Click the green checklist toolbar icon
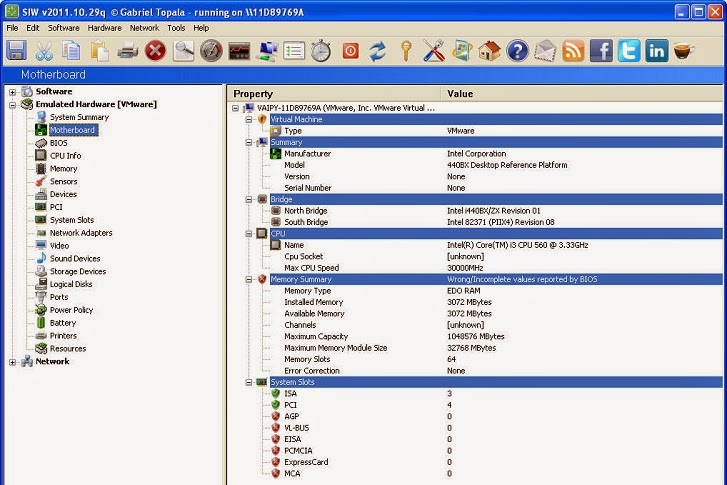The image size is (727, 485). tap(294, 51)
